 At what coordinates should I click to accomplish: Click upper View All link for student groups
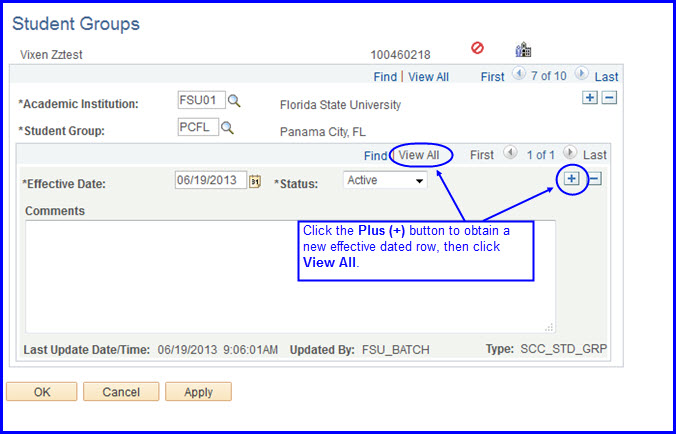click(x=428, y=77)
